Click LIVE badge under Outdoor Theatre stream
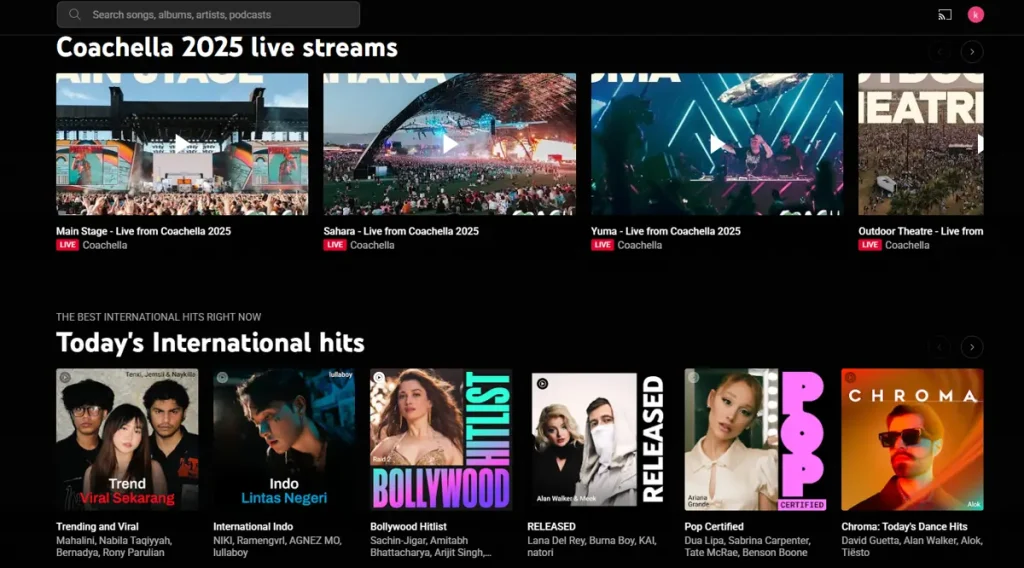Screen dimensions: 1024x568 click(x=870, y=245)
